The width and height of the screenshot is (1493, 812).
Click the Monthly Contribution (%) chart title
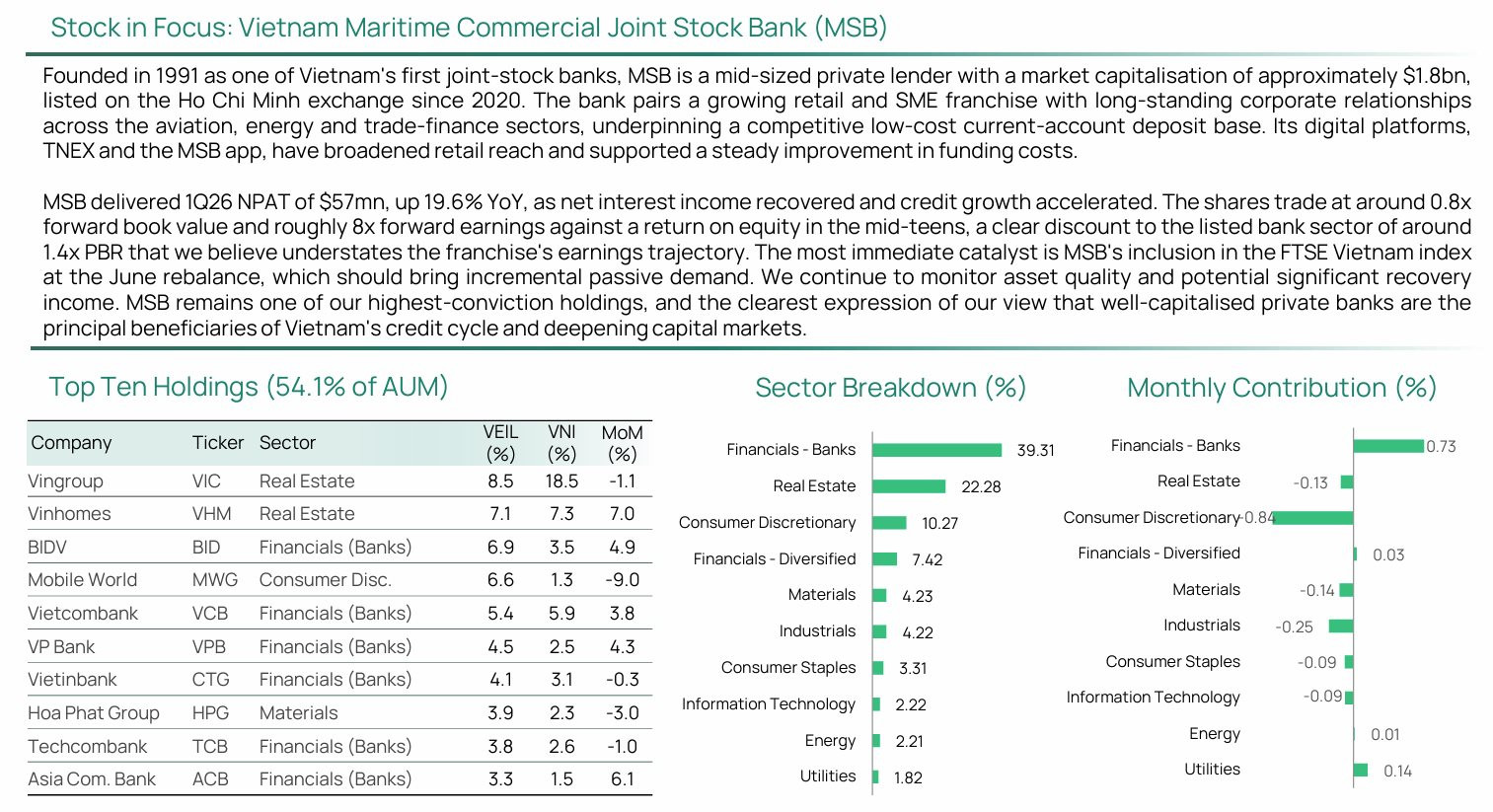point(1282,388)
